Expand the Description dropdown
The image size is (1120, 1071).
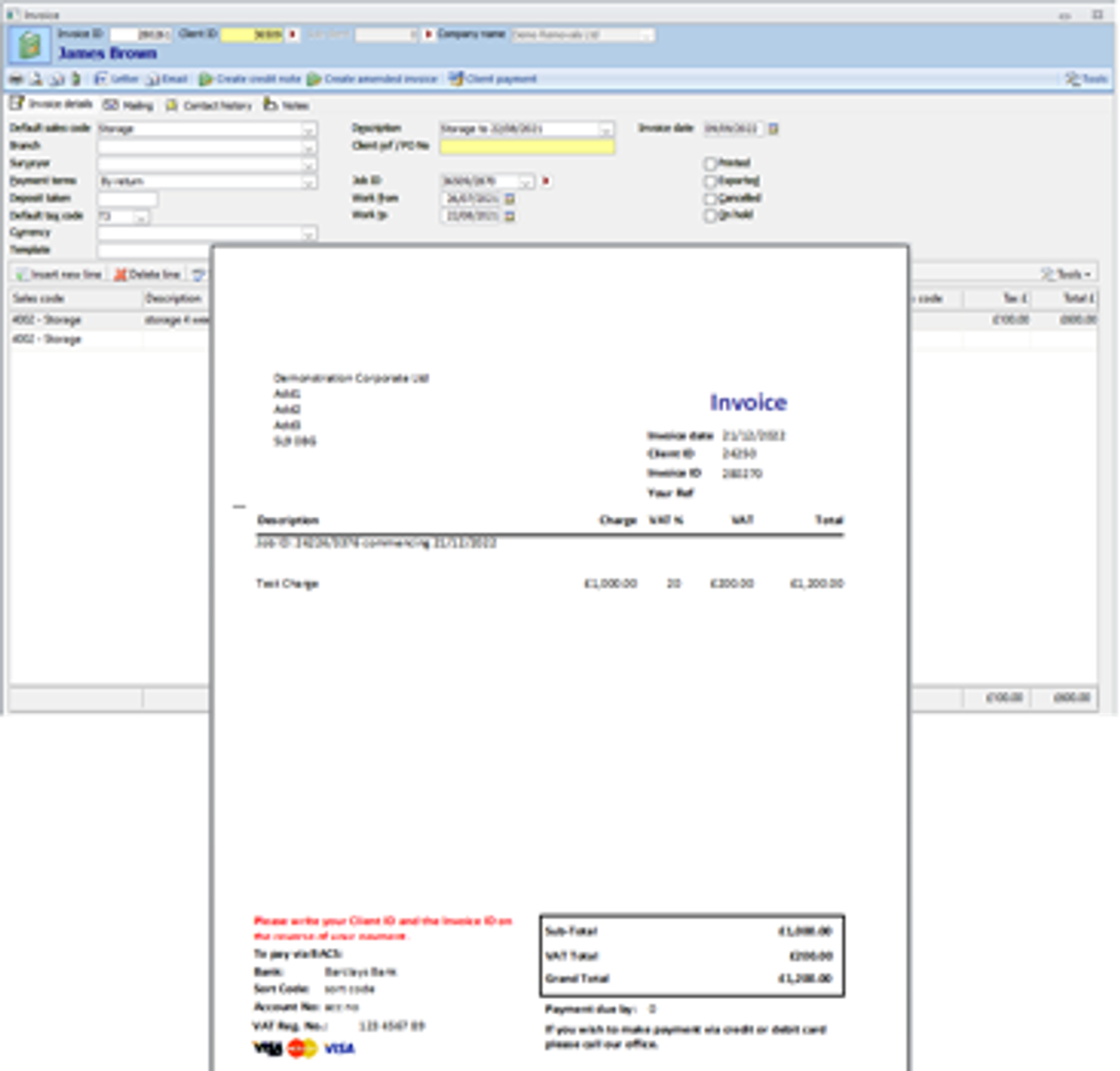[606, 129]
